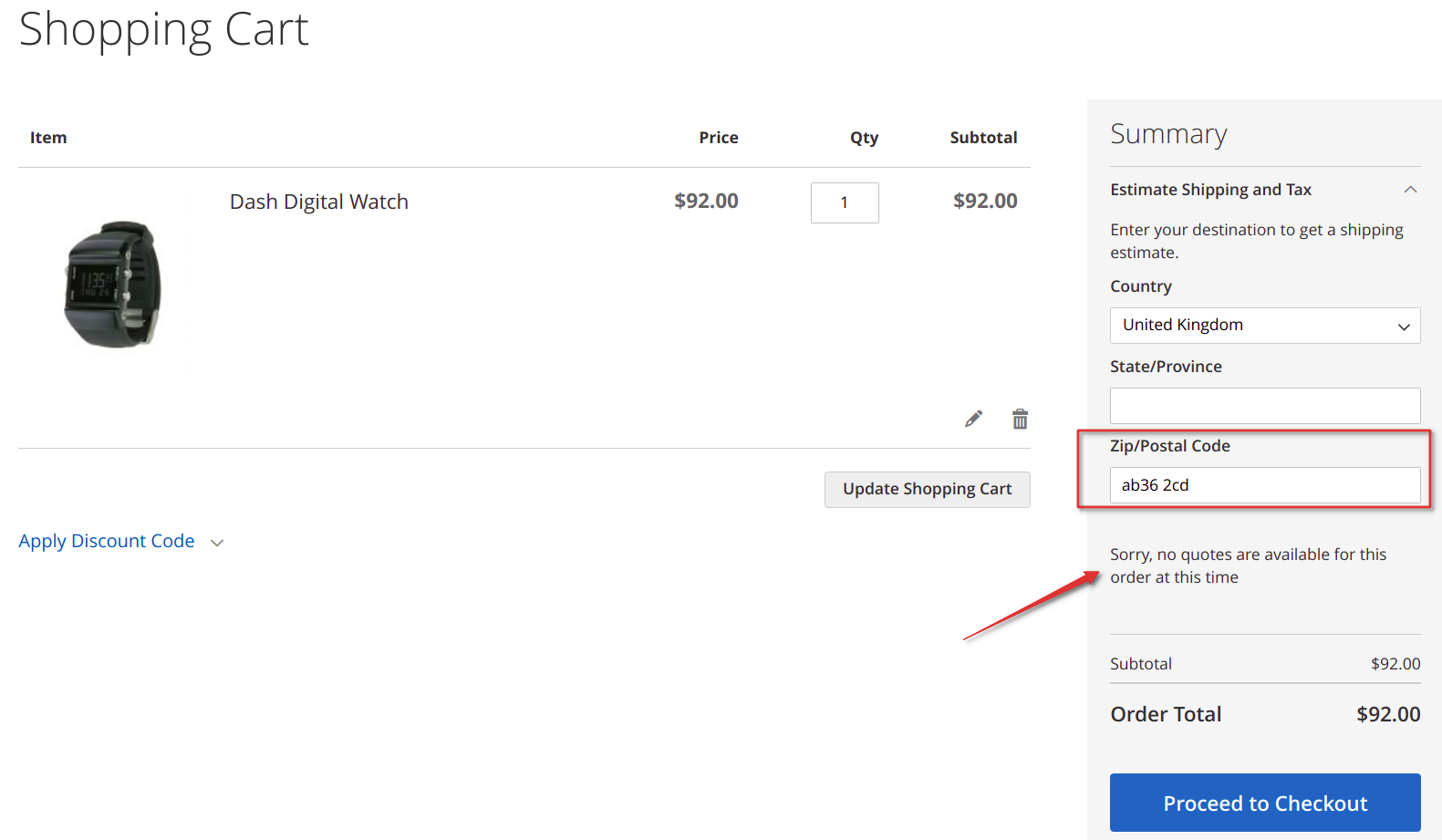Viewport: 1442px width, 840px height.
Task: Click the Summary subtotal amount $92.00
Action: pos(1395,664)
